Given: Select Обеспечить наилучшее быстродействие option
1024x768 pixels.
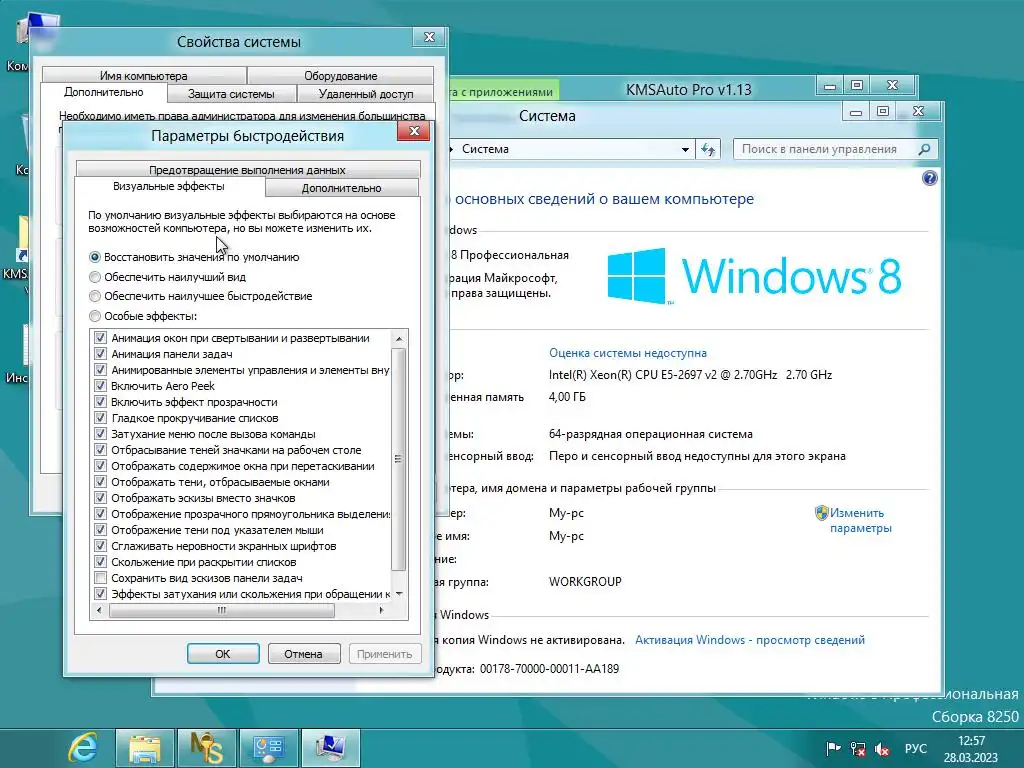Looking at the screenshot, I should click(x=200, y=296).
